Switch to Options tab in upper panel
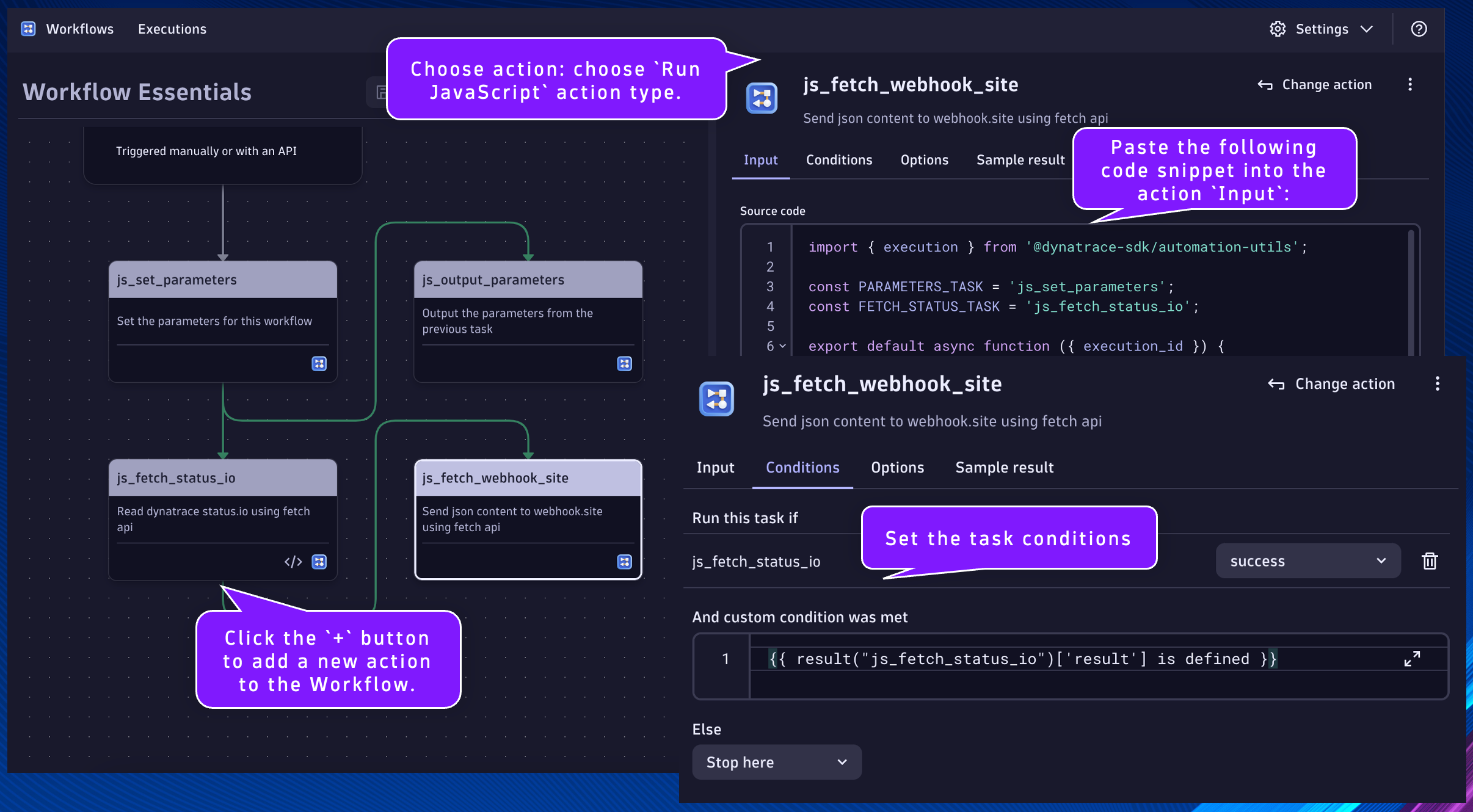The image size is (1473, 812). pos(925,160)
